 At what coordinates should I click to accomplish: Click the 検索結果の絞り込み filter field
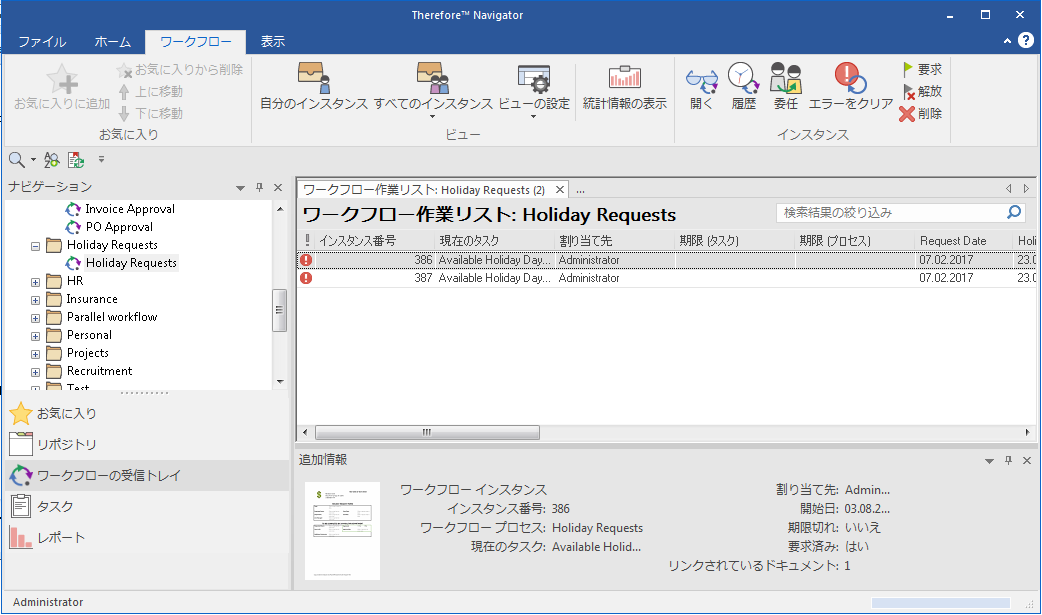(890, 213)
